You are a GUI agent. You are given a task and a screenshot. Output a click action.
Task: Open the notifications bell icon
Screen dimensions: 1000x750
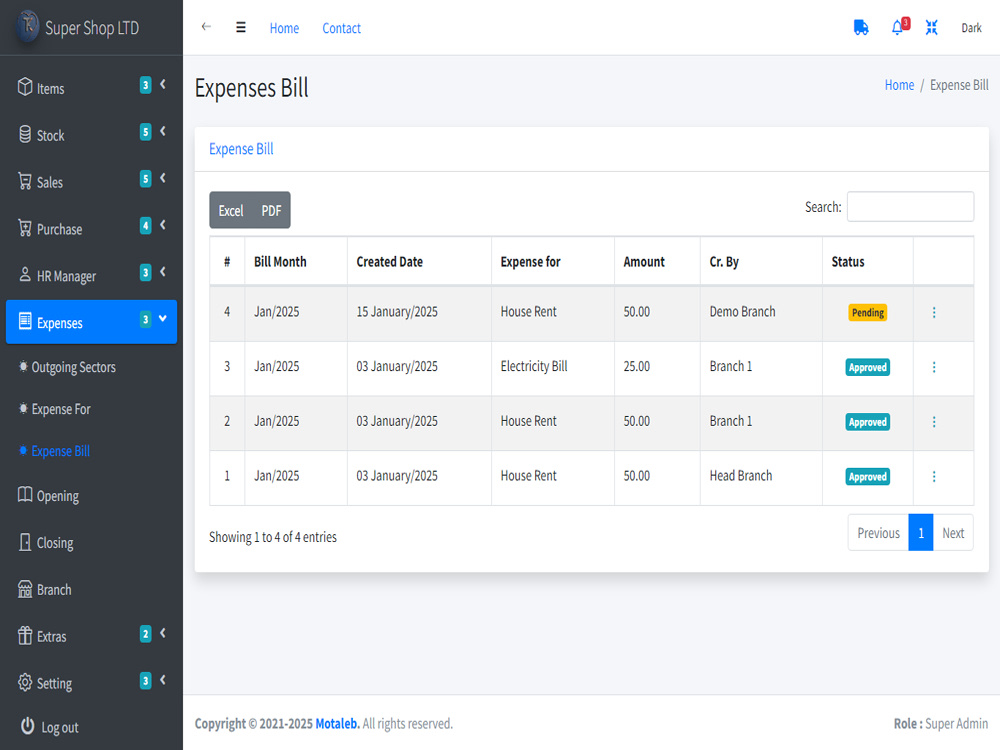pos(897,27)
